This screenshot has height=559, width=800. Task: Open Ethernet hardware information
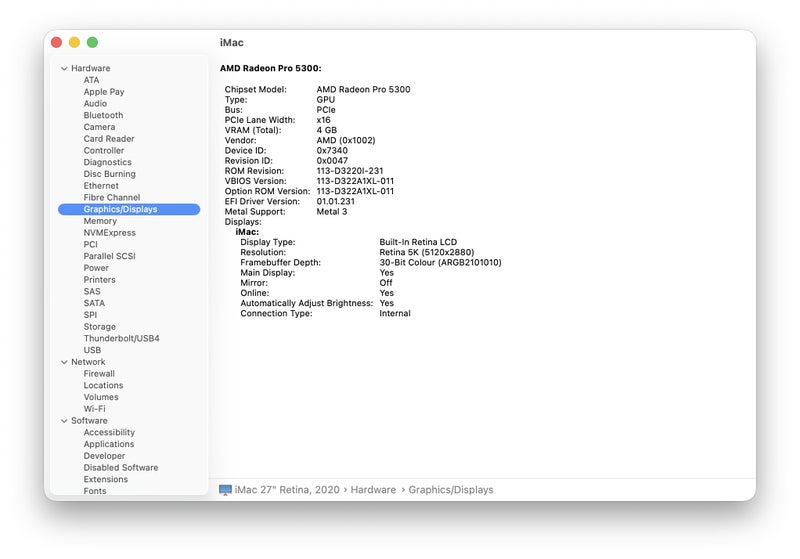[x=101, y=186]
